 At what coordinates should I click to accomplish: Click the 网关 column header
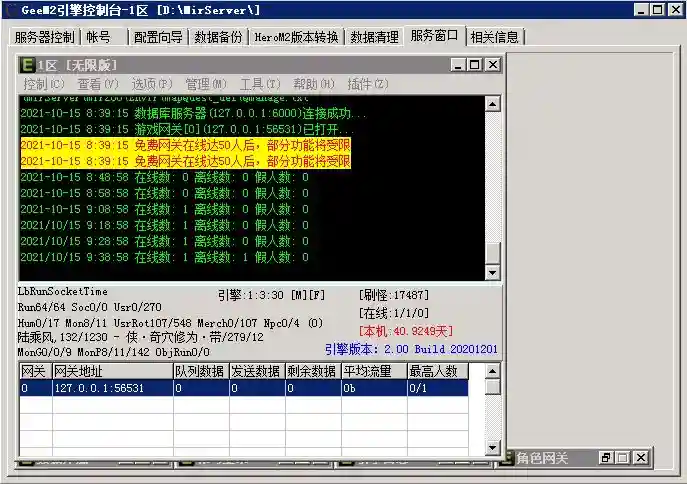35,371
